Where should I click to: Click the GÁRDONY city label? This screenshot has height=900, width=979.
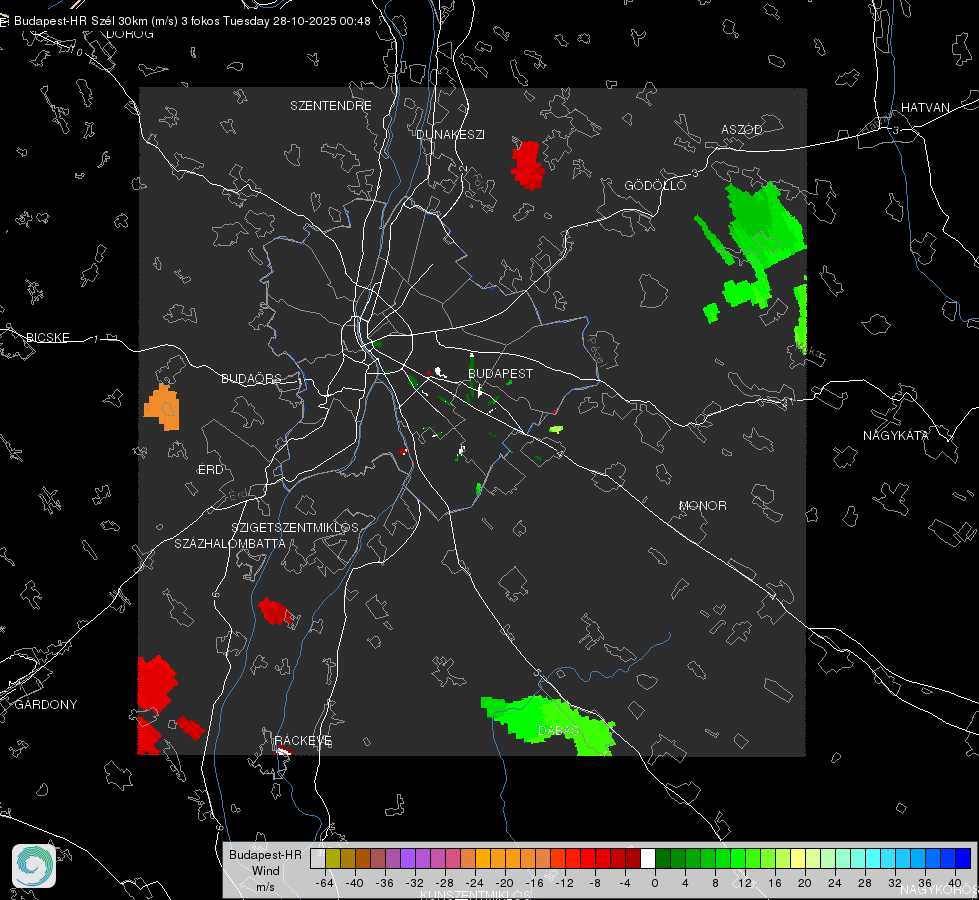[46, 705]
